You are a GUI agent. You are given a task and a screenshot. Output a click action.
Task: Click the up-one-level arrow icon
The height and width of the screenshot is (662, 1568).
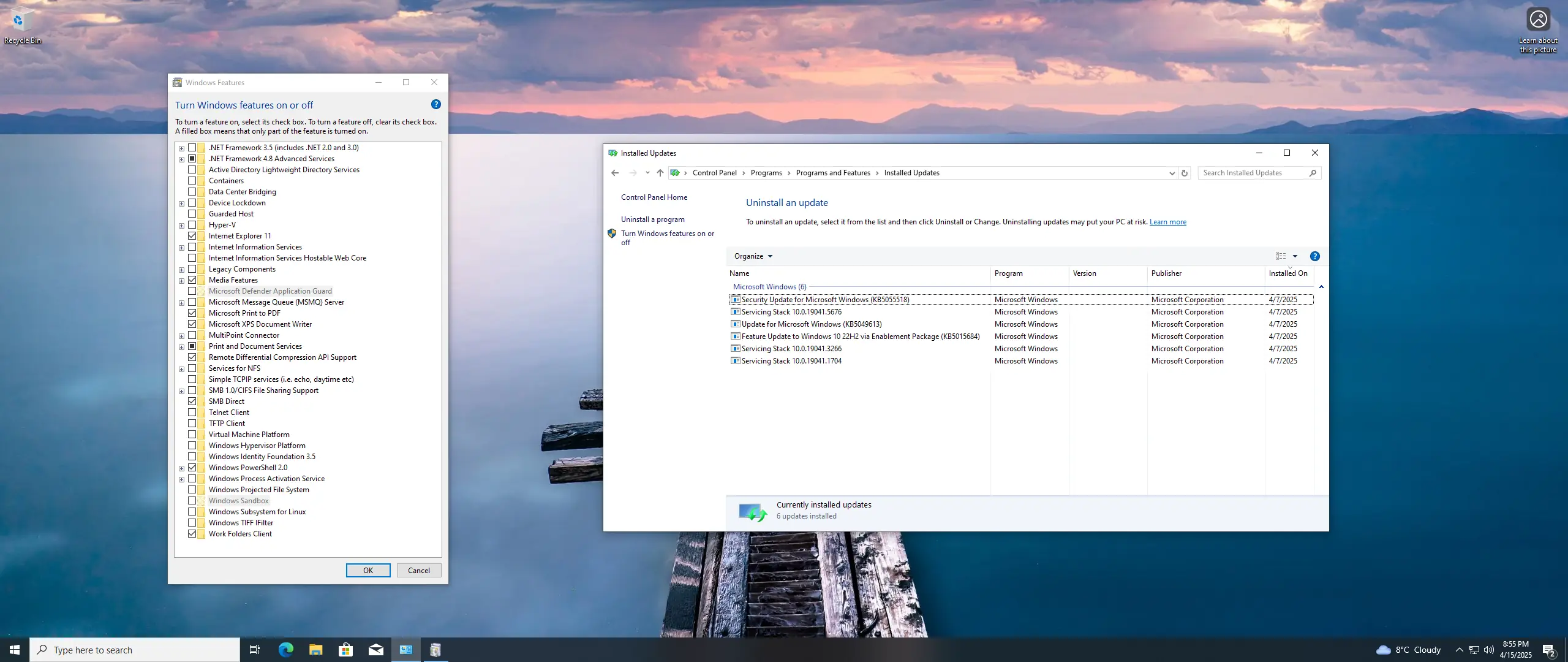click(x=660, y=173)
